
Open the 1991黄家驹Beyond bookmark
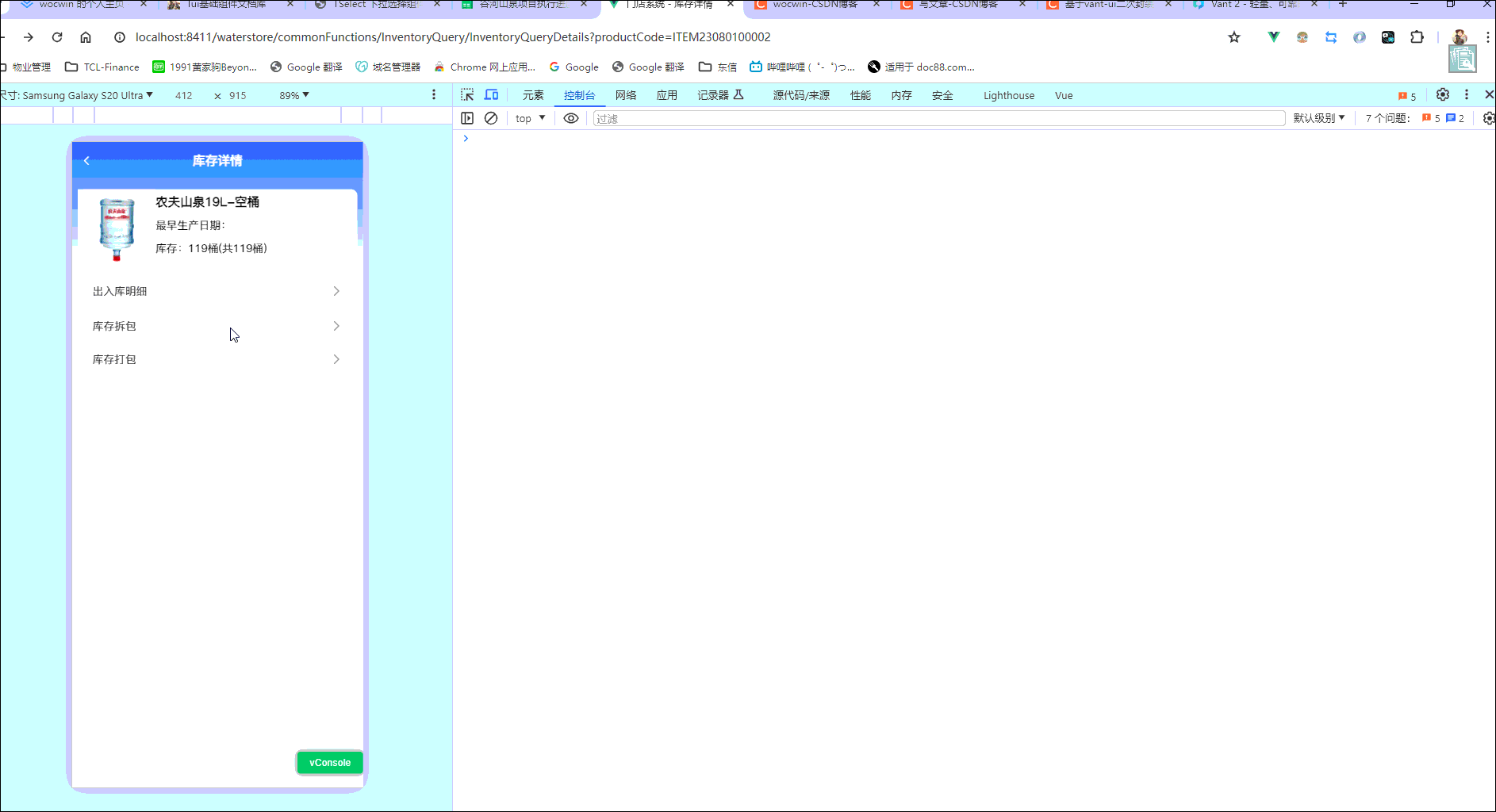205,67
